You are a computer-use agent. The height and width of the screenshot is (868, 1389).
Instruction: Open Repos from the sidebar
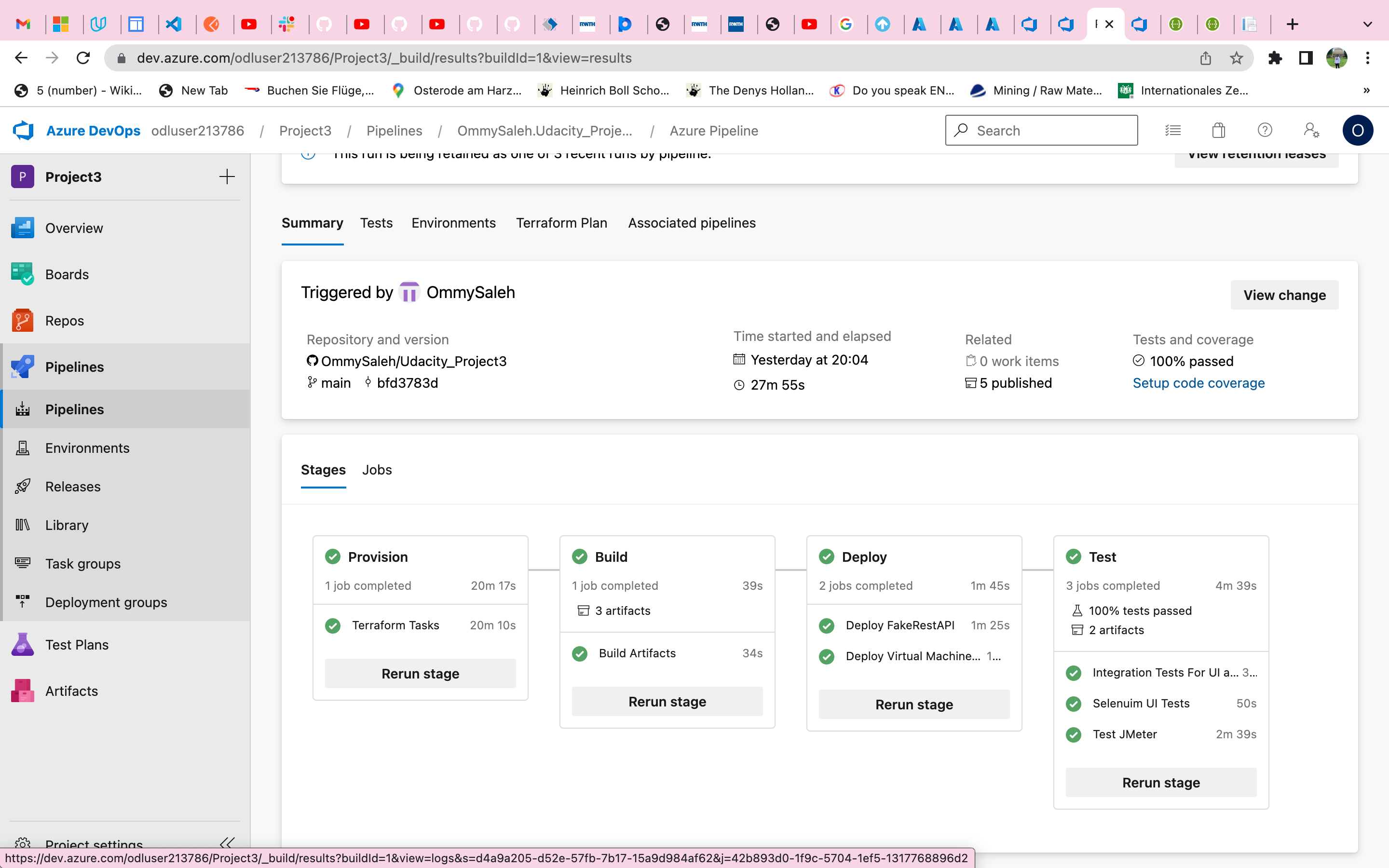(x=64, y=320)
